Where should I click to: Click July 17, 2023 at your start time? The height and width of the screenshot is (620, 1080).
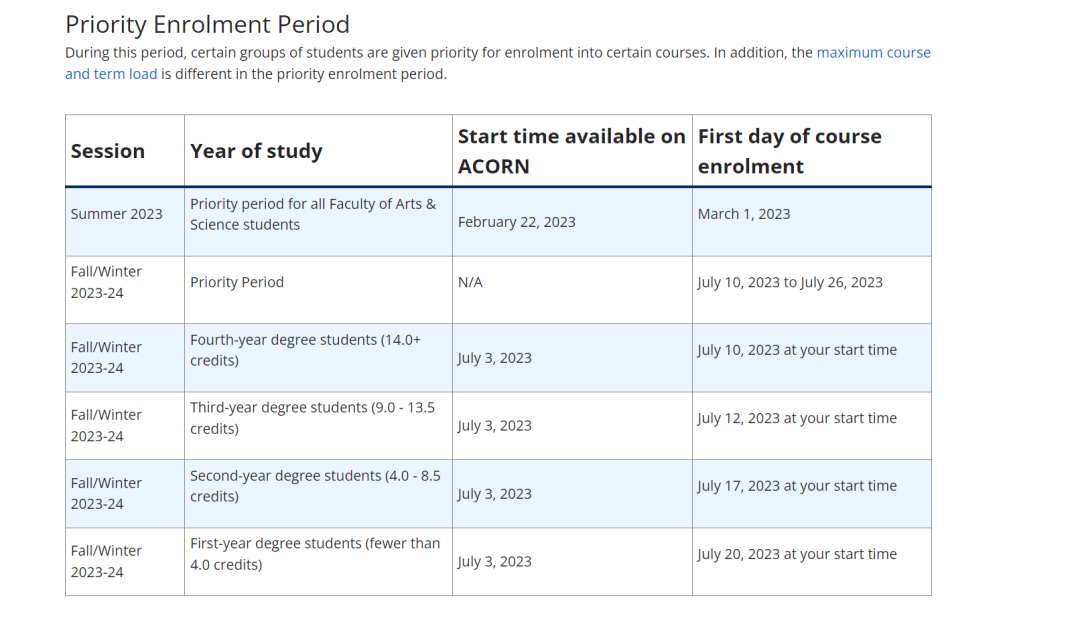point(797,486)
